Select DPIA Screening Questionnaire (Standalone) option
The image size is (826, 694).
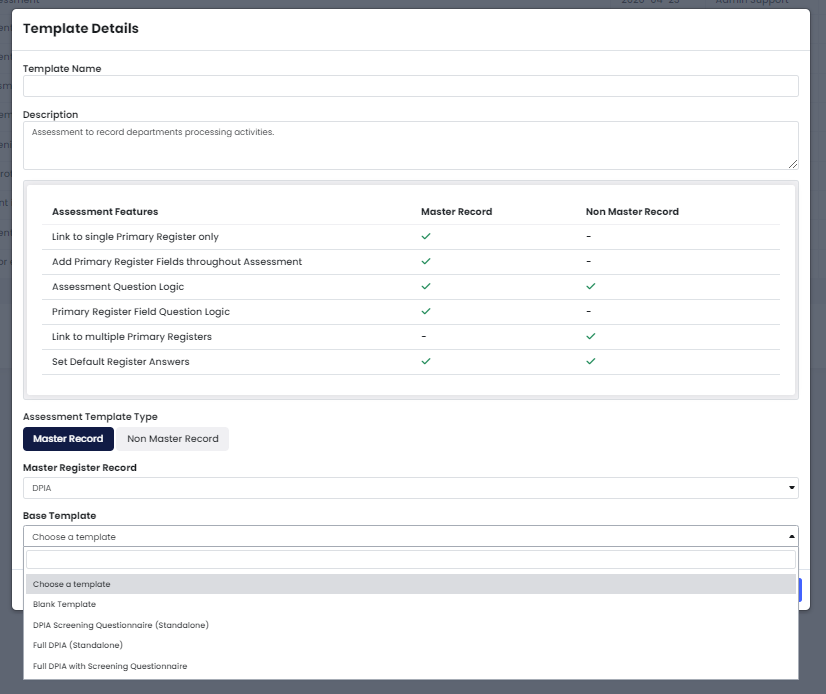click(x=120, y=625)
